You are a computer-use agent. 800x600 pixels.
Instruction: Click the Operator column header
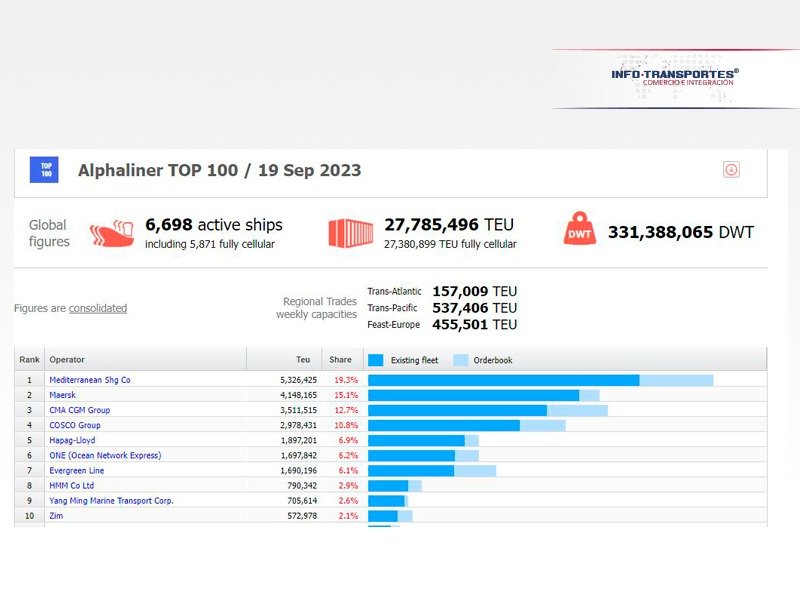145,359
